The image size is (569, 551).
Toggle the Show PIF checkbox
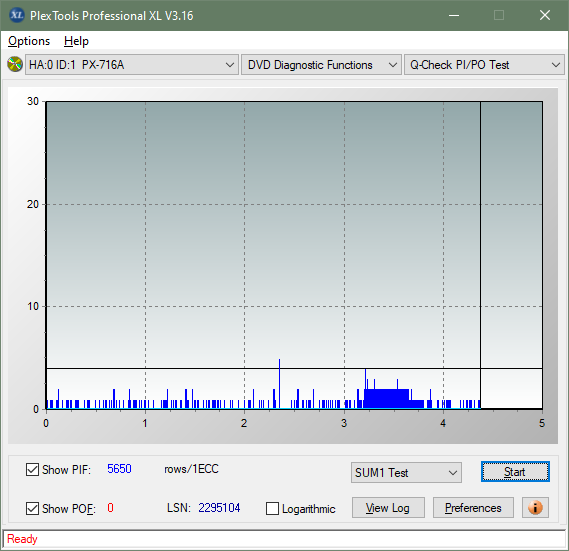(x=32, y=469)
